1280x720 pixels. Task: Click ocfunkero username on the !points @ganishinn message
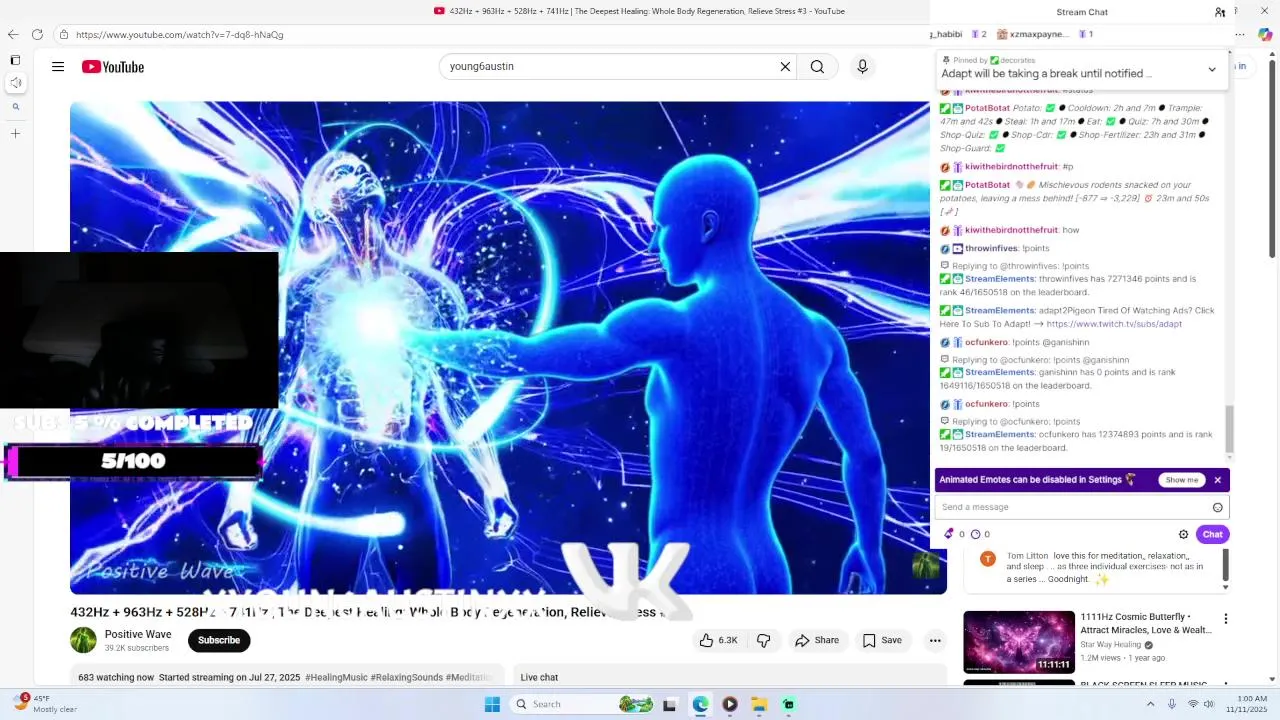click(986, 342)
